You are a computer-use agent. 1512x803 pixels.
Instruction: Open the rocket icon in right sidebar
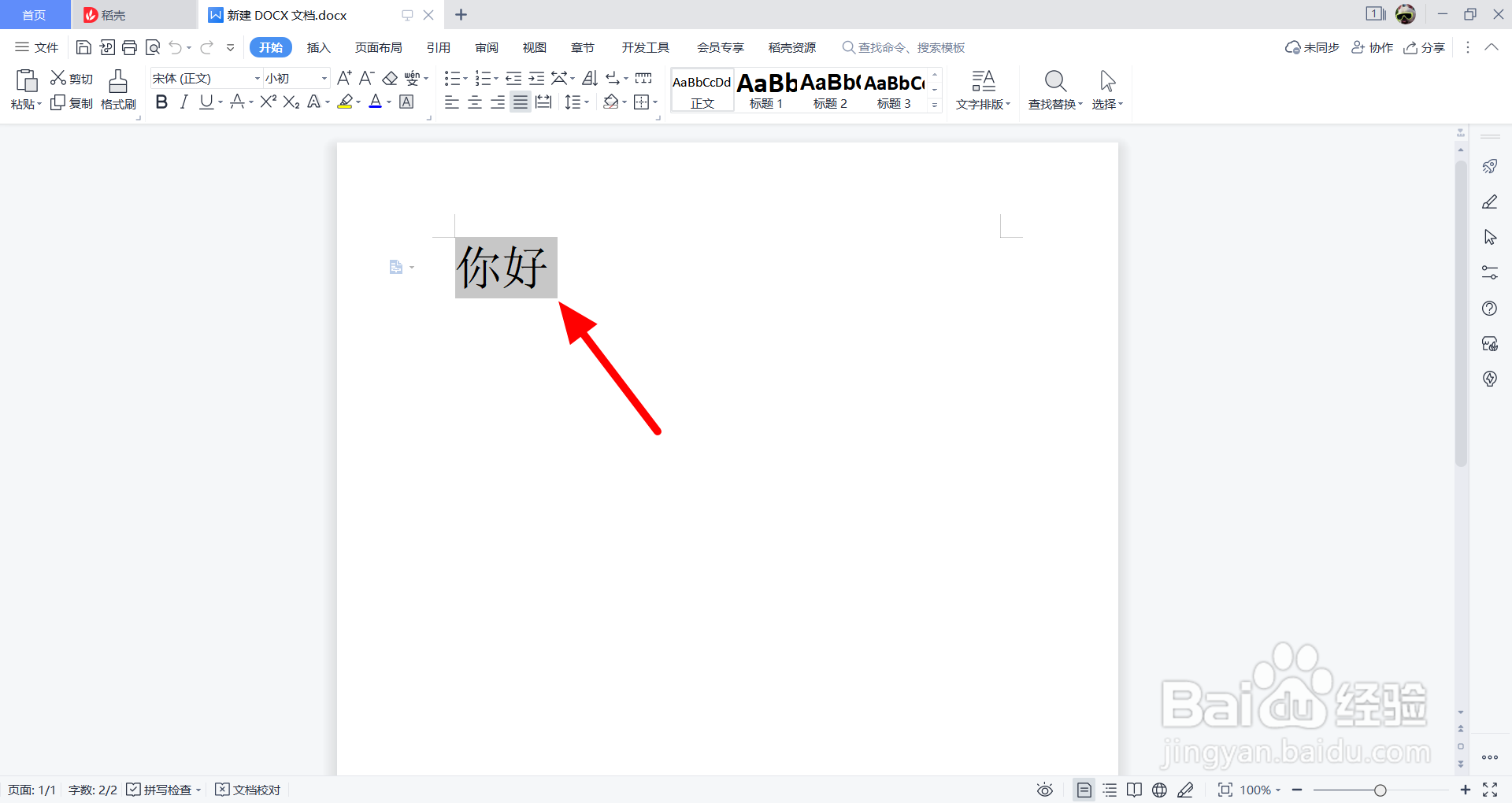tap(1490, 166)
